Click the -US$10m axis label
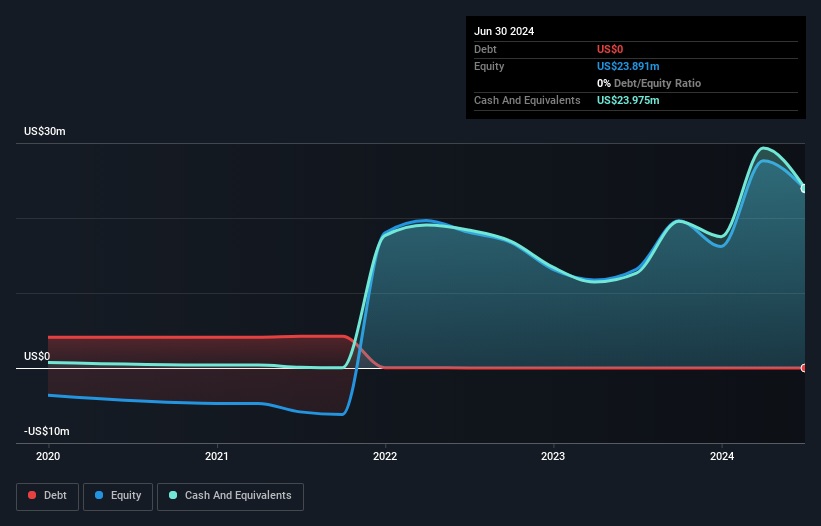This screenshot has width=821, height=526. 47,431
